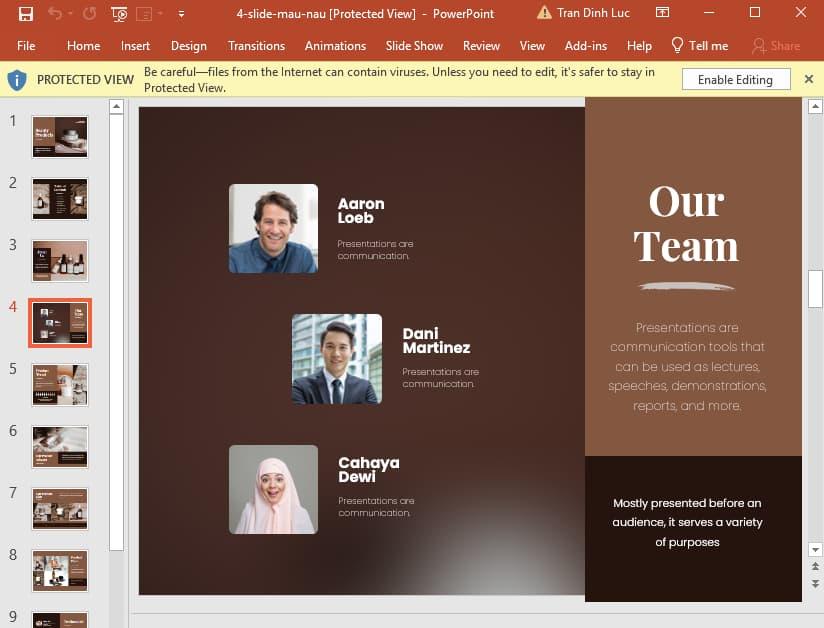The image size is (824, 628).
Task: Dismiss the Protected View banner with X
Action: tap(809, 78)
